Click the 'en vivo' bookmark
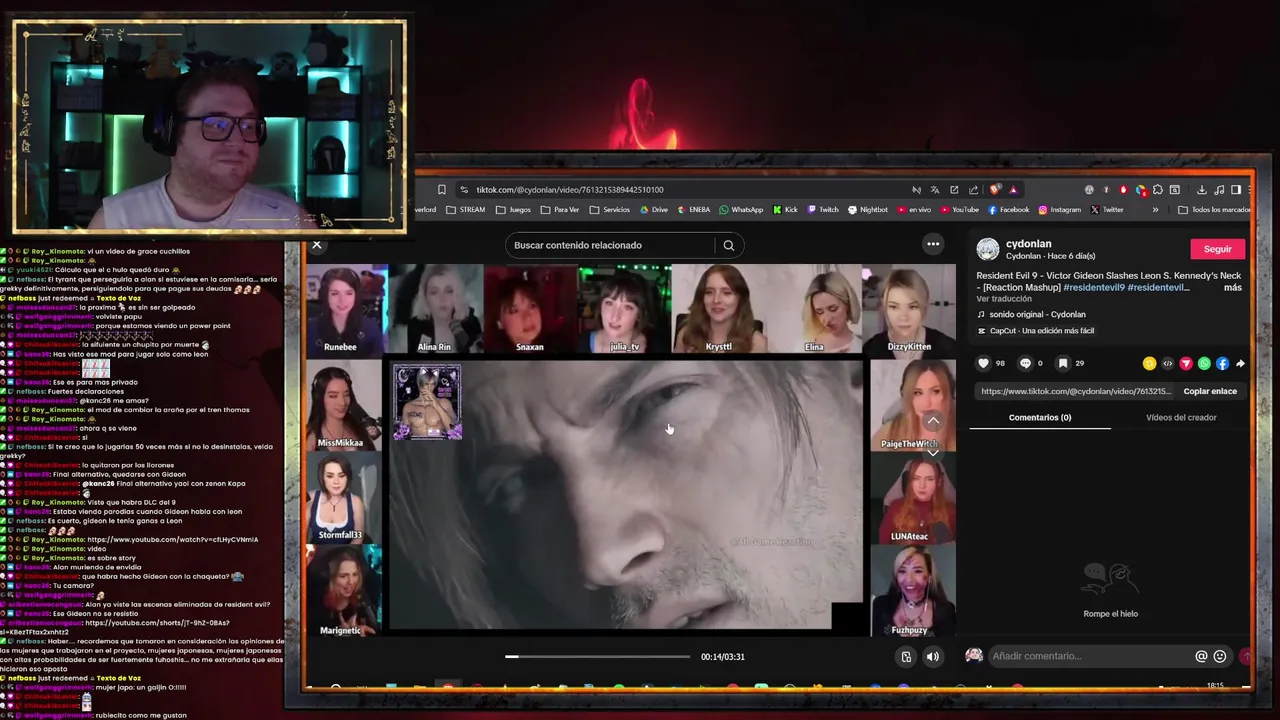 (914, 210)
